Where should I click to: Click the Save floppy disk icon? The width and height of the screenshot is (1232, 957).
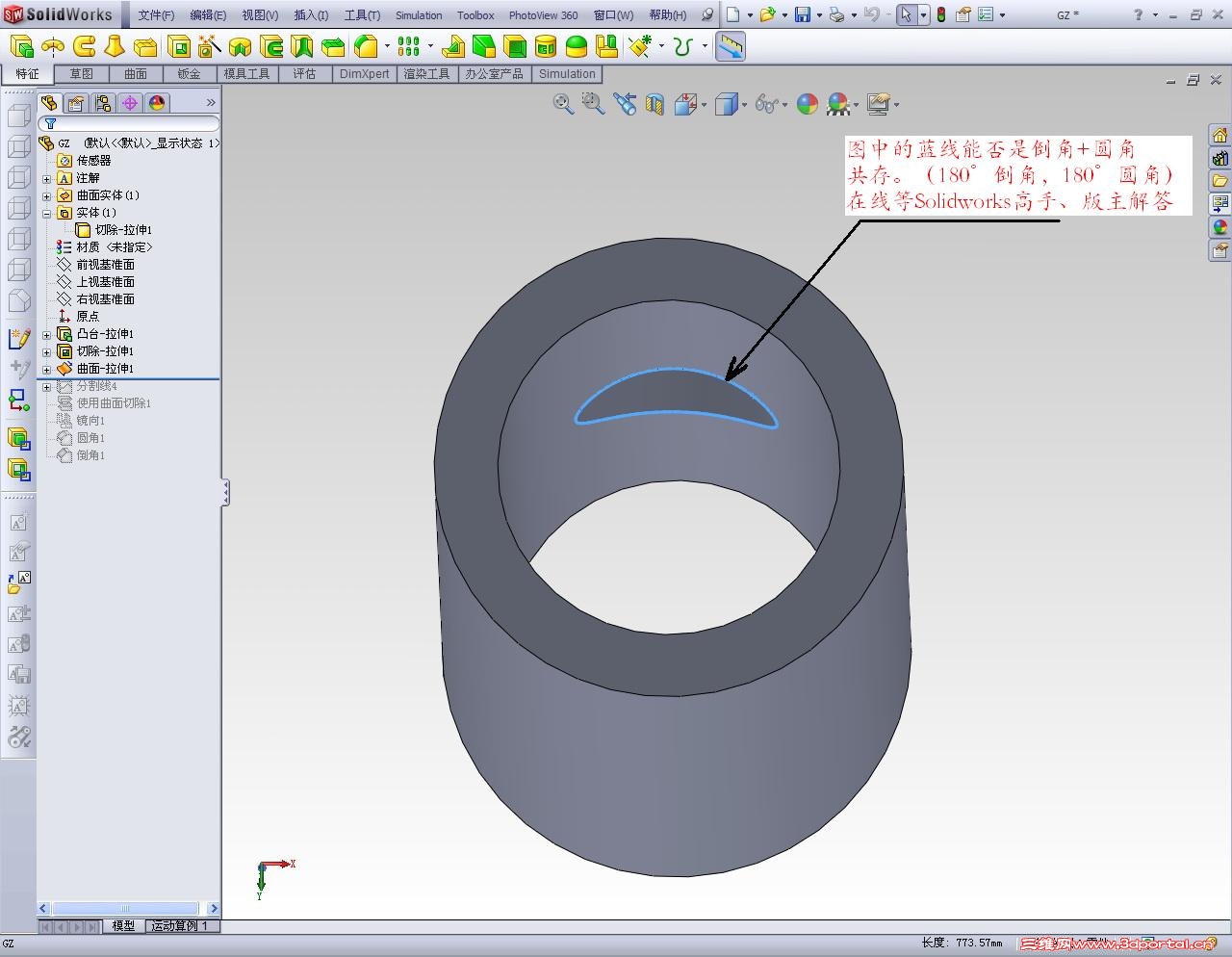[803, 15]
